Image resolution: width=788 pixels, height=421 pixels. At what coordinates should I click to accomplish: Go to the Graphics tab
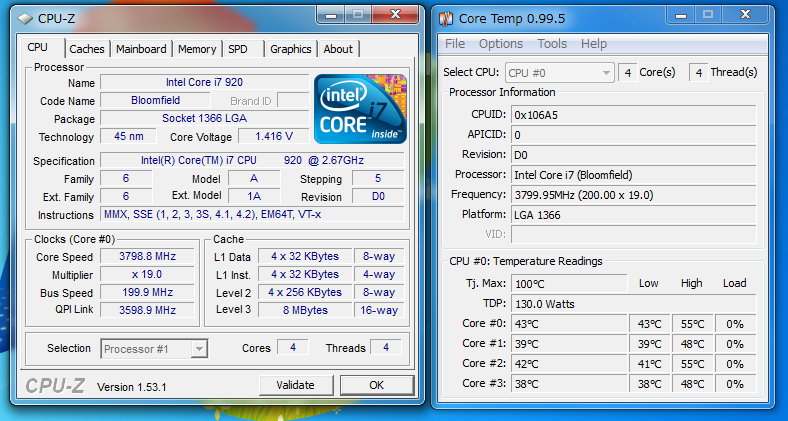pyautogui.click(x=290, y=49)
